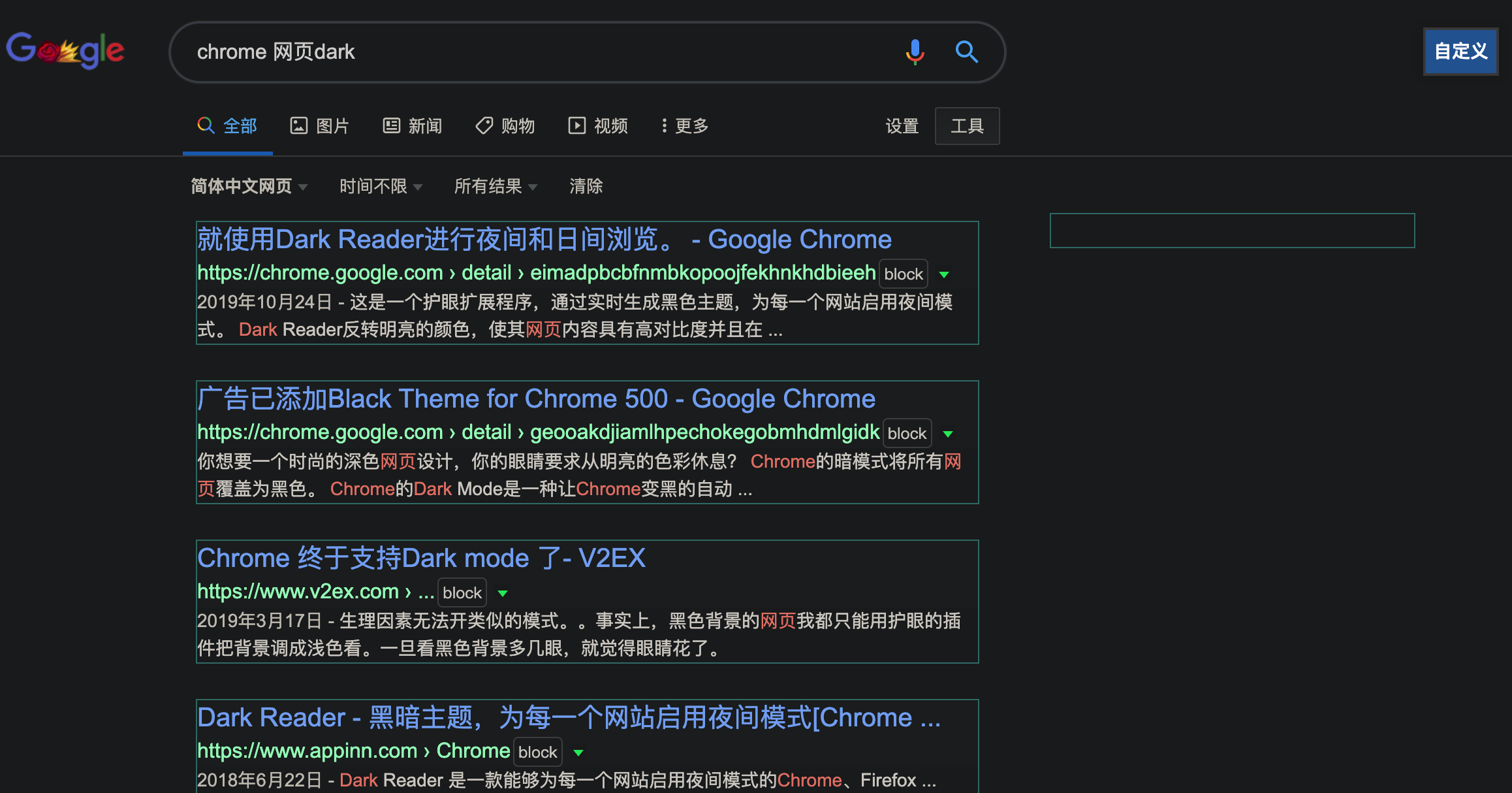This screenshot has height=793, width=1512.
Task: Activate the voice search microphone icon
Action: 915,52
